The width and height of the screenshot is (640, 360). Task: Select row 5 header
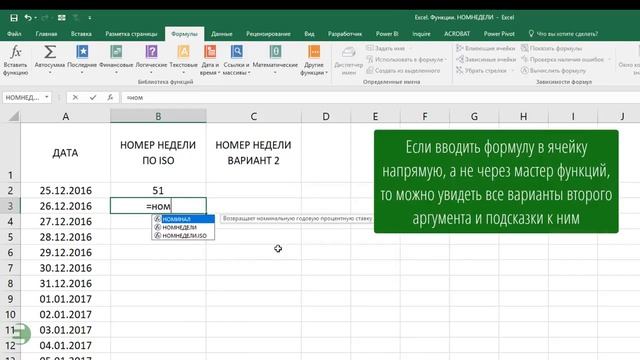pos(10,237)
